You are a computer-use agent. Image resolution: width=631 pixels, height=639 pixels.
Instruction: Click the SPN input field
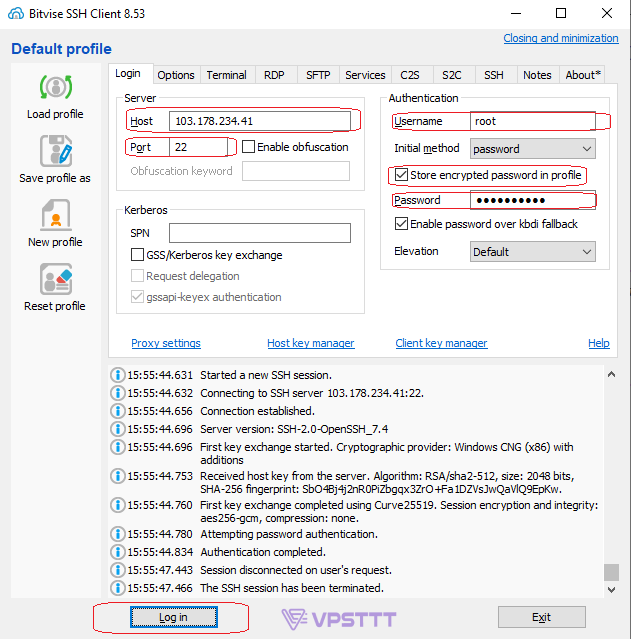coord(260,233)
